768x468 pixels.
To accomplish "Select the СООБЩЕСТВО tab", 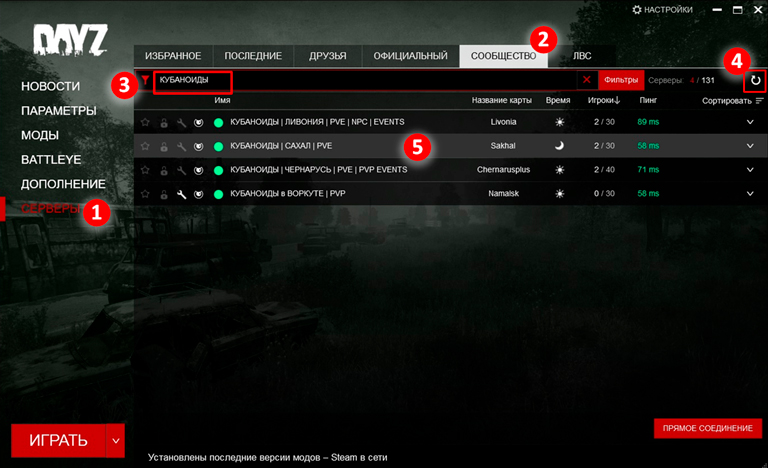I will click(504, 56).
